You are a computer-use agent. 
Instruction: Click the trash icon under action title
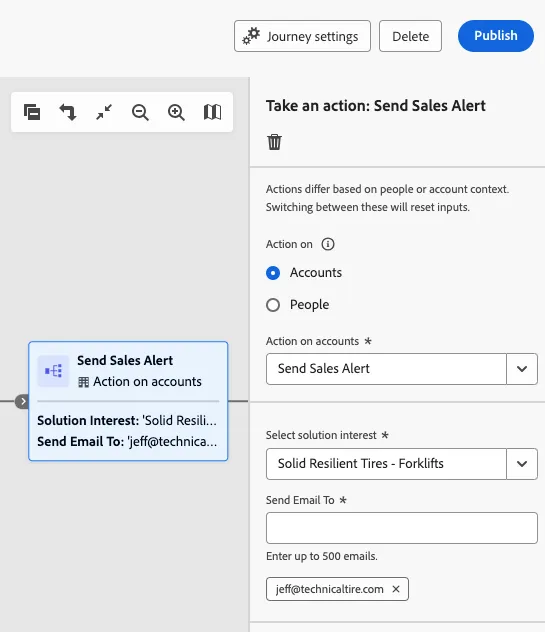point(275,142)
